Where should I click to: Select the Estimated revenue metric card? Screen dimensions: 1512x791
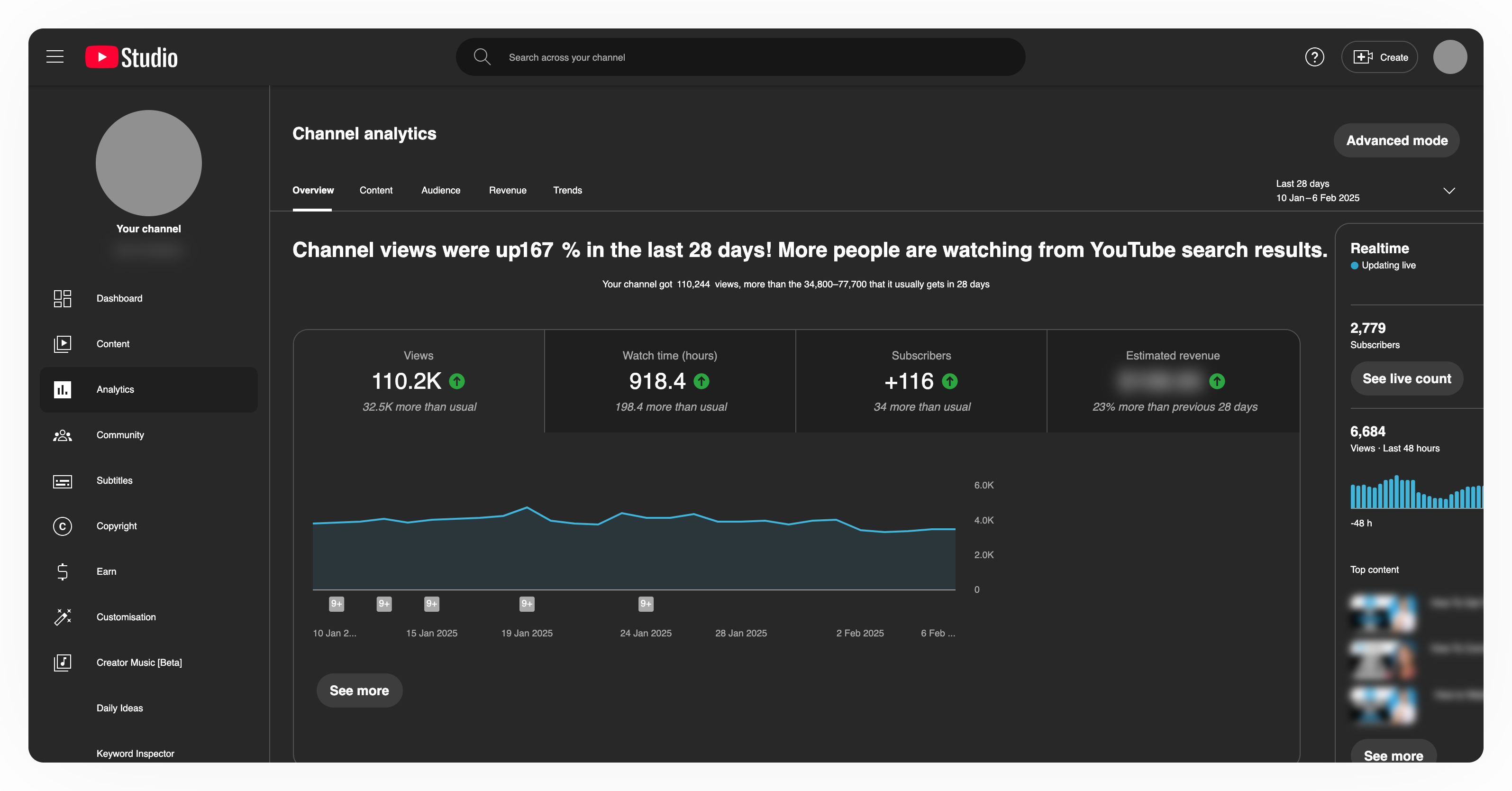click(x=1173, y=381)
